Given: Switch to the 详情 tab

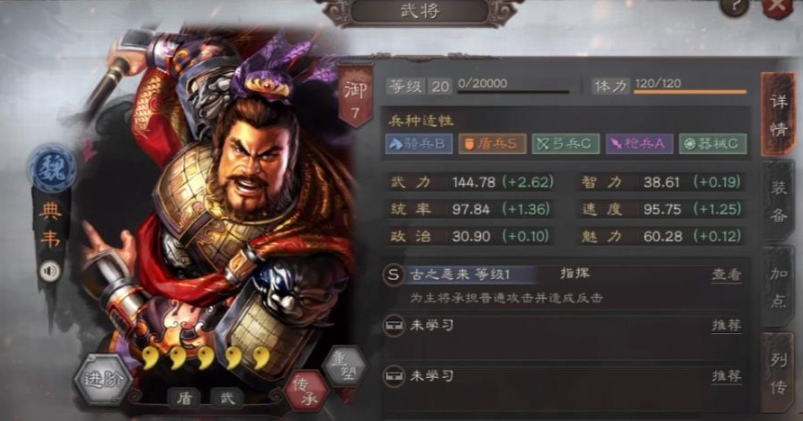Looking at the screenshot, I should (778, 115).
